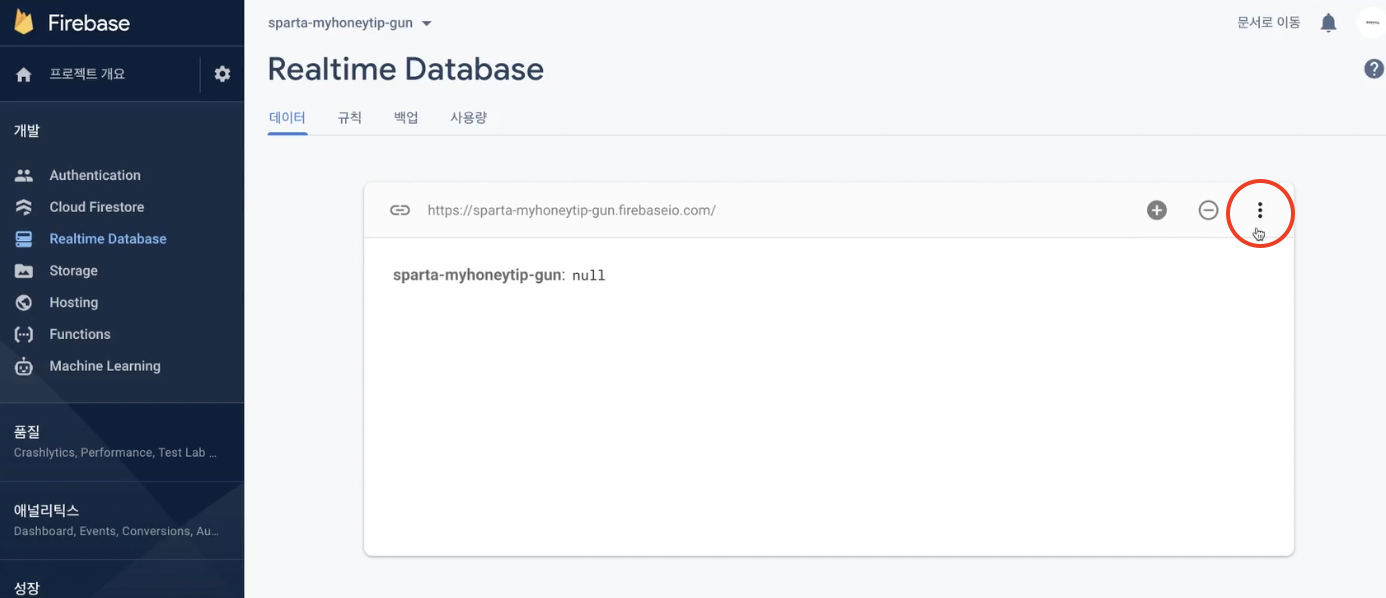Switch to the 데이터 tab
Image resolution: width=1386 pixels, height=598 pixels.
click(287, 118)
